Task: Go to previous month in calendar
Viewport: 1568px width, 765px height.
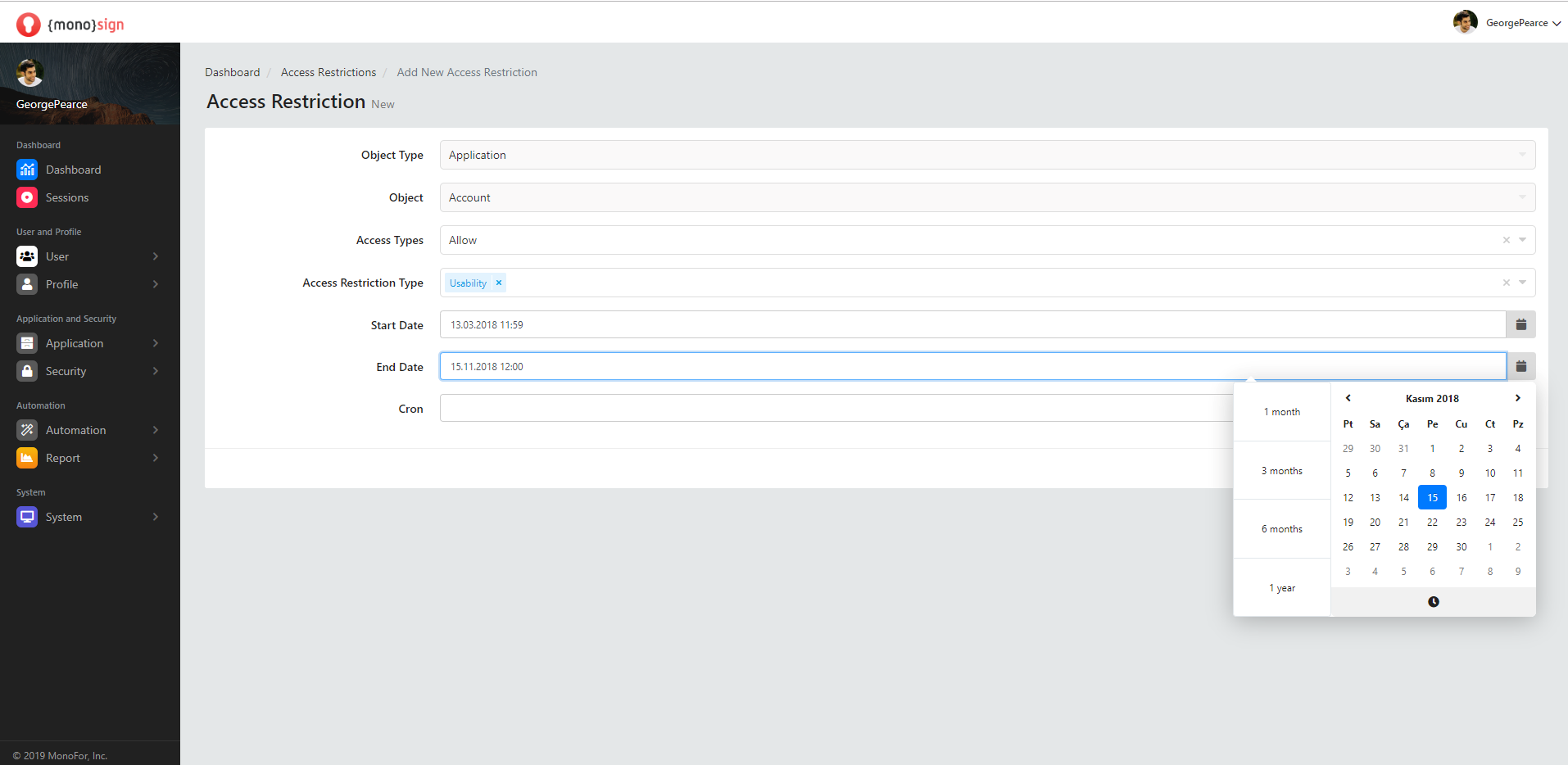Action: (x=1348, y=398)
